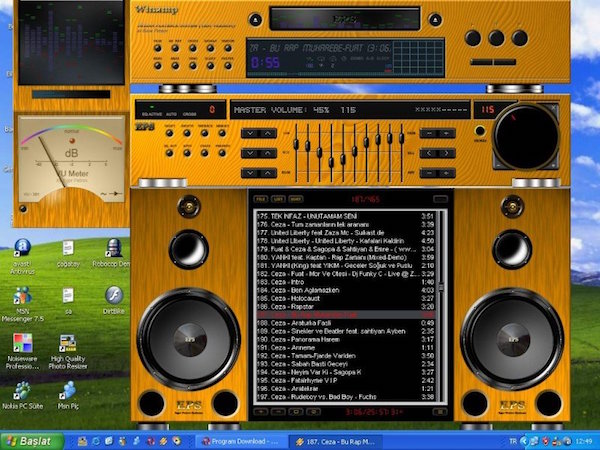Click the 0:55 elapsed time display

pos(265,62)
